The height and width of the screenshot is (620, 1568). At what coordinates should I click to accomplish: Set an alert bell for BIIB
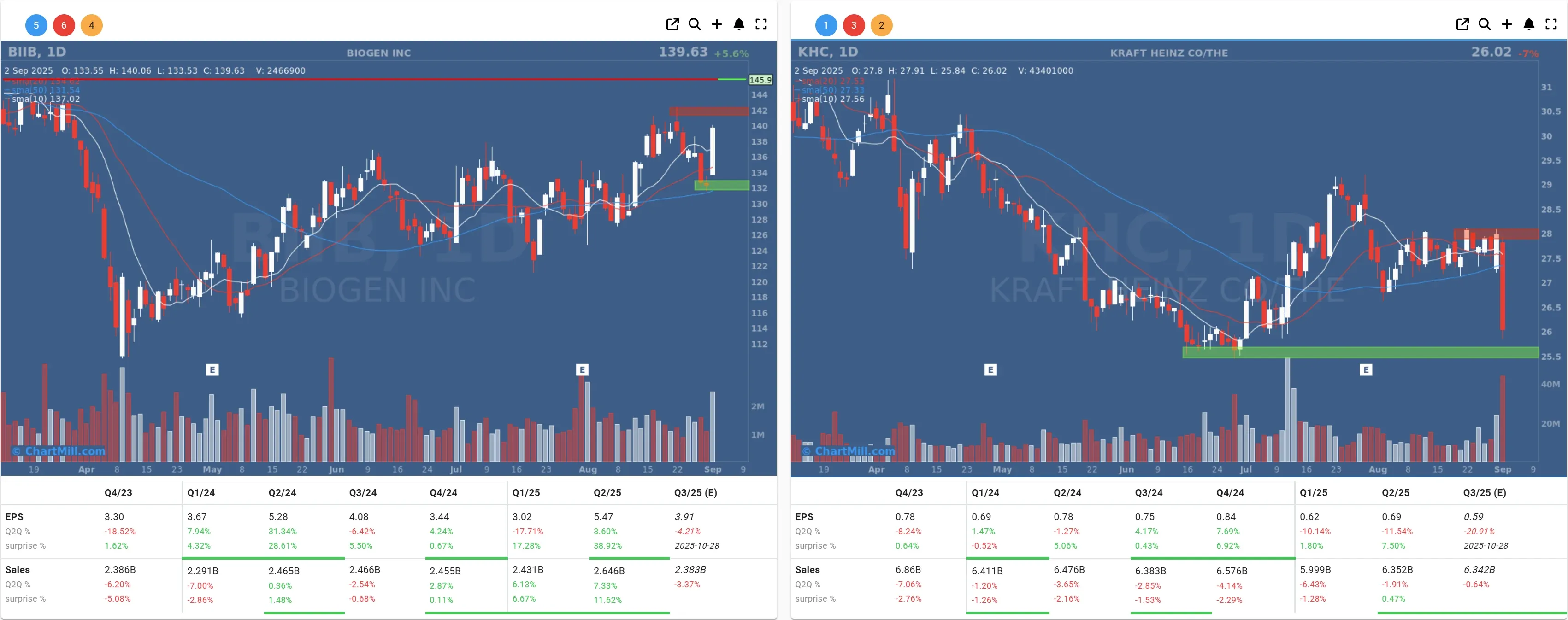click(739, 24)
